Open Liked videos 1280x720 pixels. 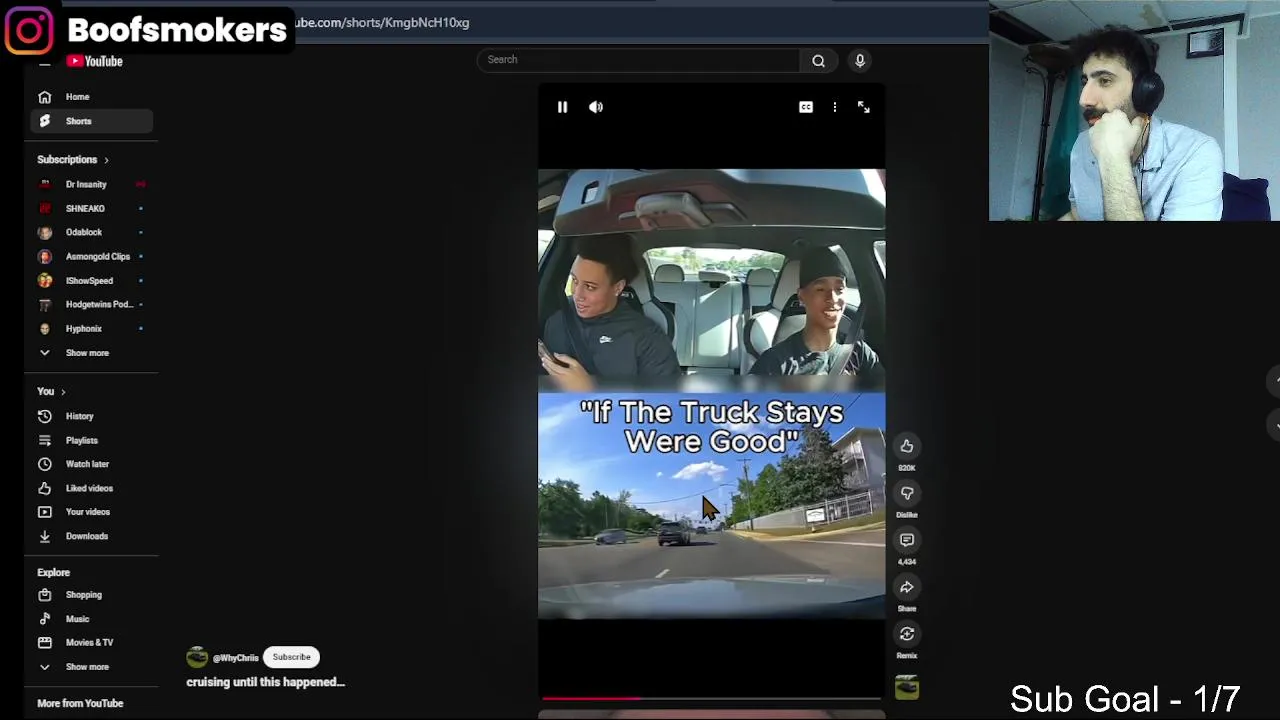(x=88, y=488)
